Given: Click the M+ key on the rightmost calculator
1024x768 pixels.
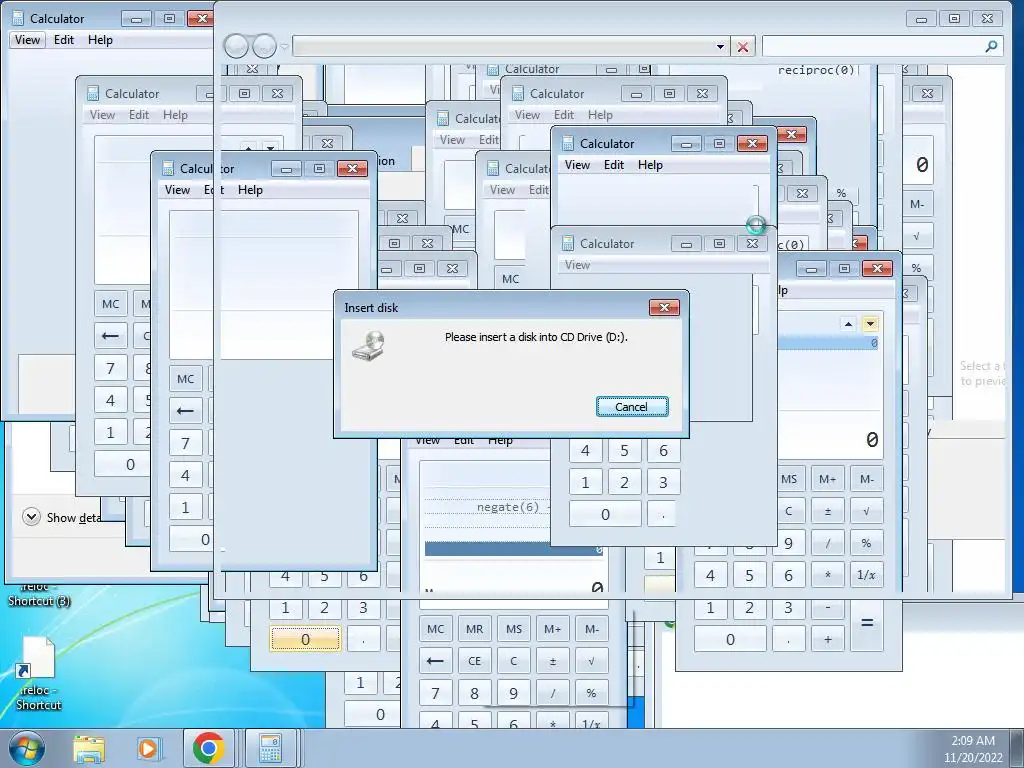Looking at the screenshot, I should [827, 479].
